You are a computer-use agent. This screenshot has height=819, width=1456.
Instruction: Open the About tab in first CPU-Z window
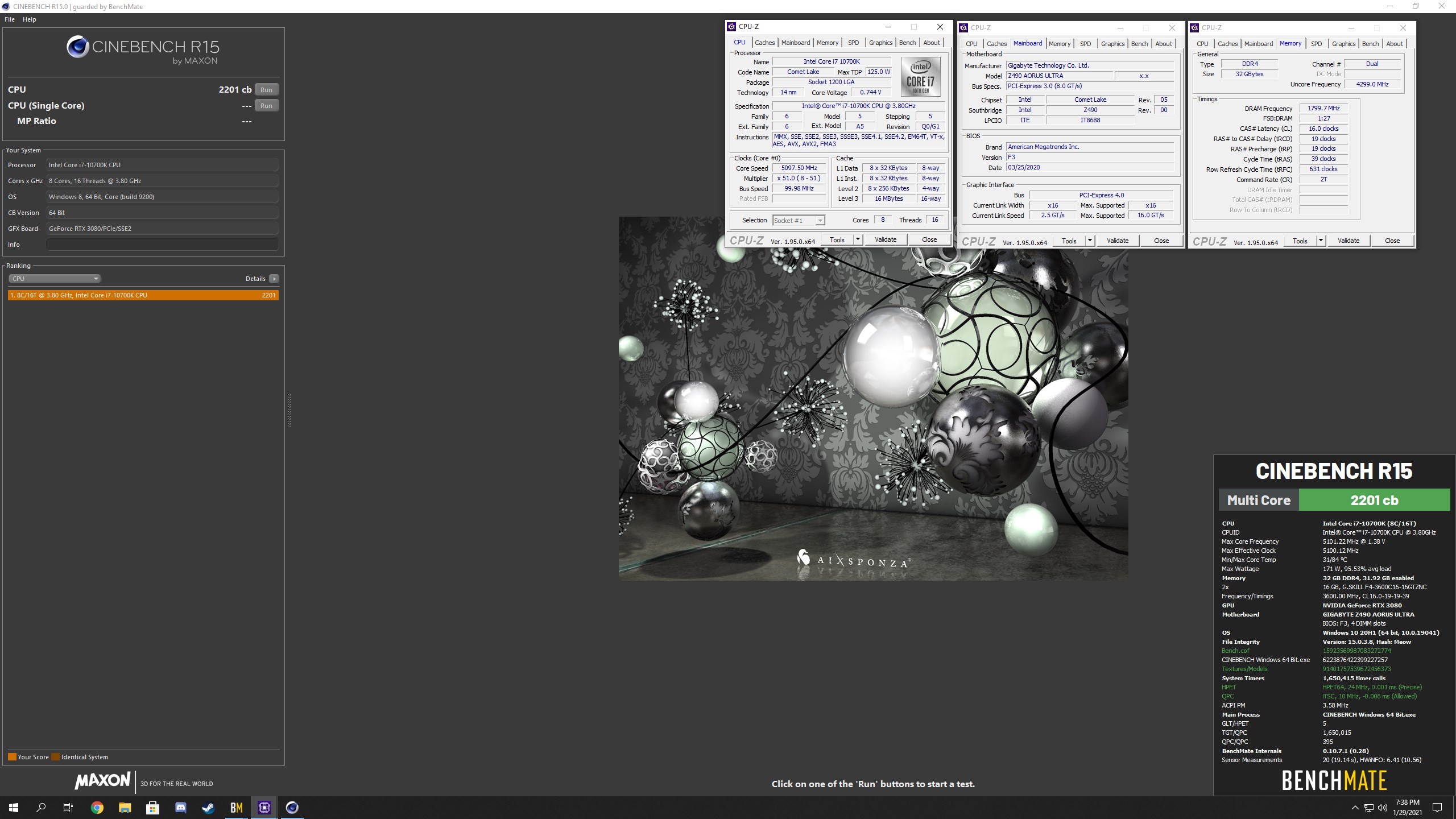(x=932, y=43)
